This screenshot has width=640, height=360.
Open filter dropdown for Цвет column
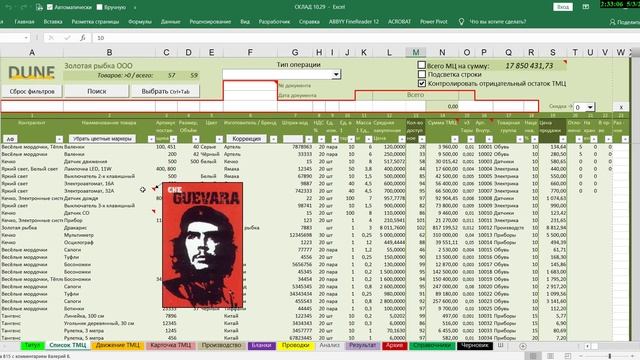click(x=219, y=139)
